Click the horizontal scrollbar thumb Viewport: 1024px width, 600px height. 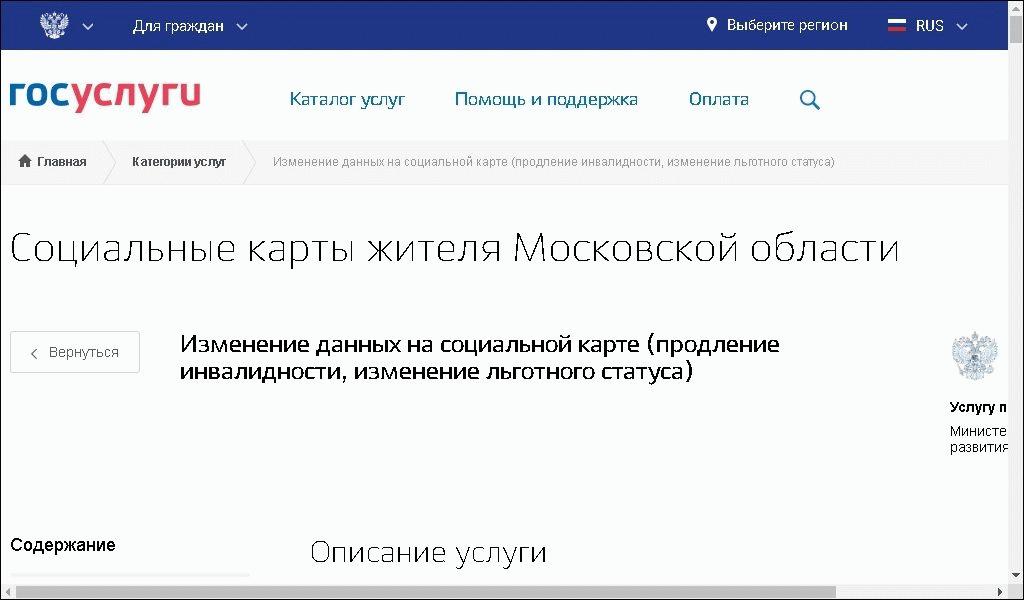[x=424, y=592]
